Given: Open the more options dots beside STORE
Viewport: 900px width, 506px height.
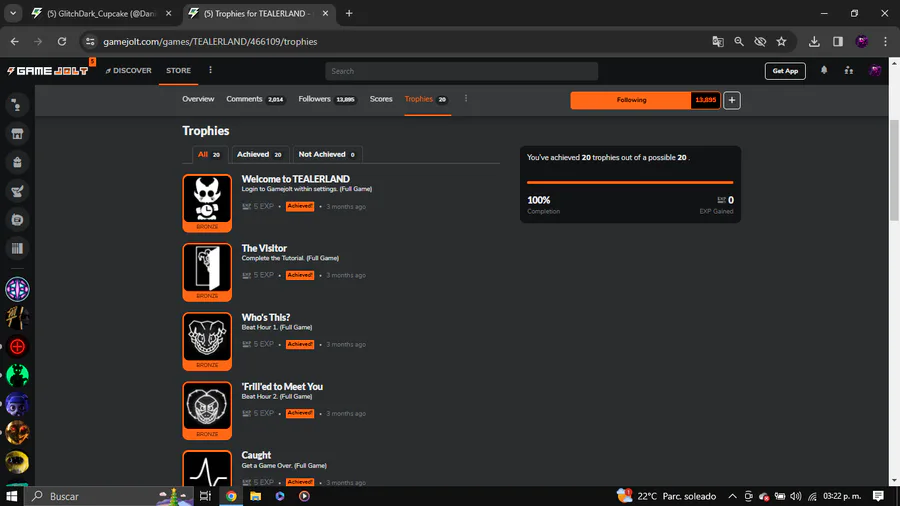Looking at the screenshot, I should pos(210,70).
